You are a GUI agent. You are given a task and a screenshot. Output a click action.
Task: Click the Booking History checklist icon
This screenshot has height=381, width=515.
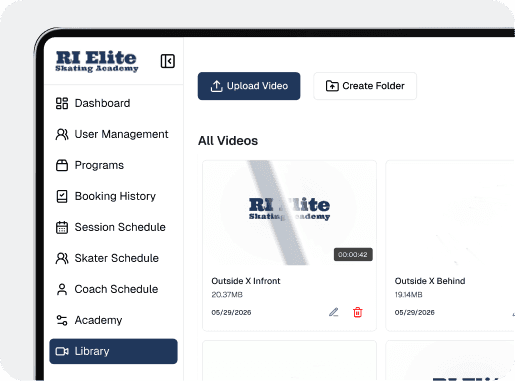62,196
